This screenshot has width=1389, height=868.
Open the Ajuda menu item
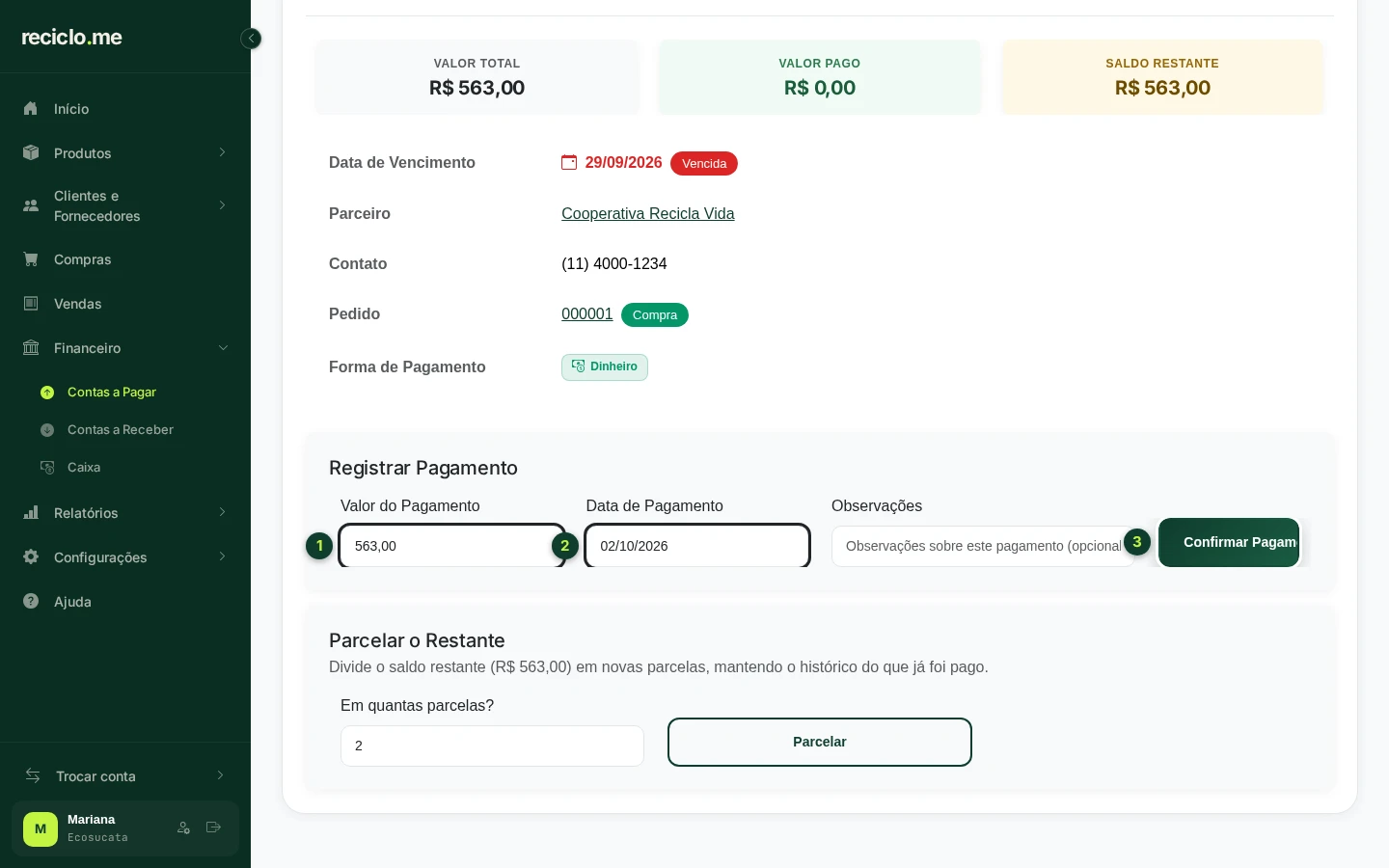(125, 602)
